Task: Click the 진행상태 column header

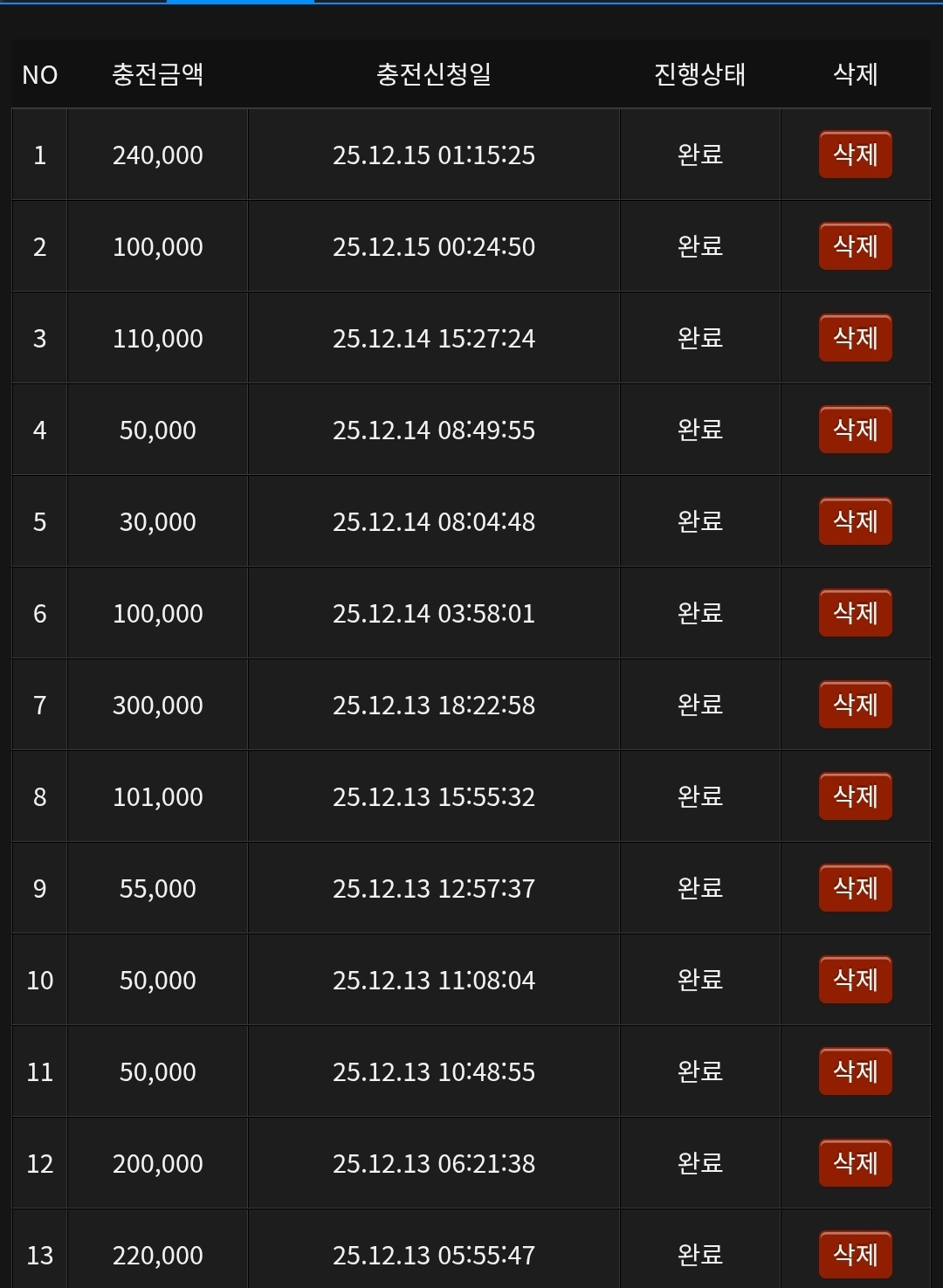Action: point(699,74)
